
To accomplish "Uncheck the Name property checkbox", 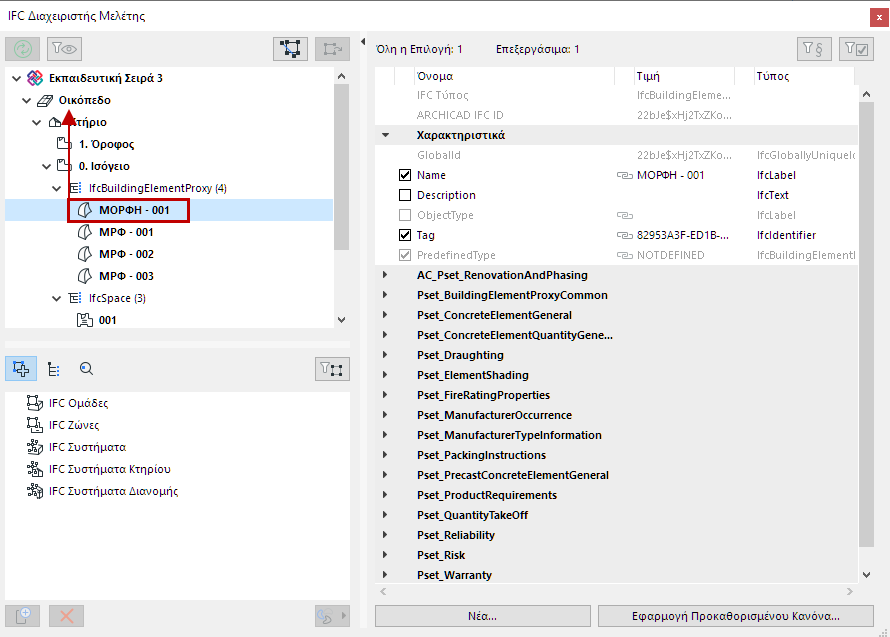I will point(405,175).
